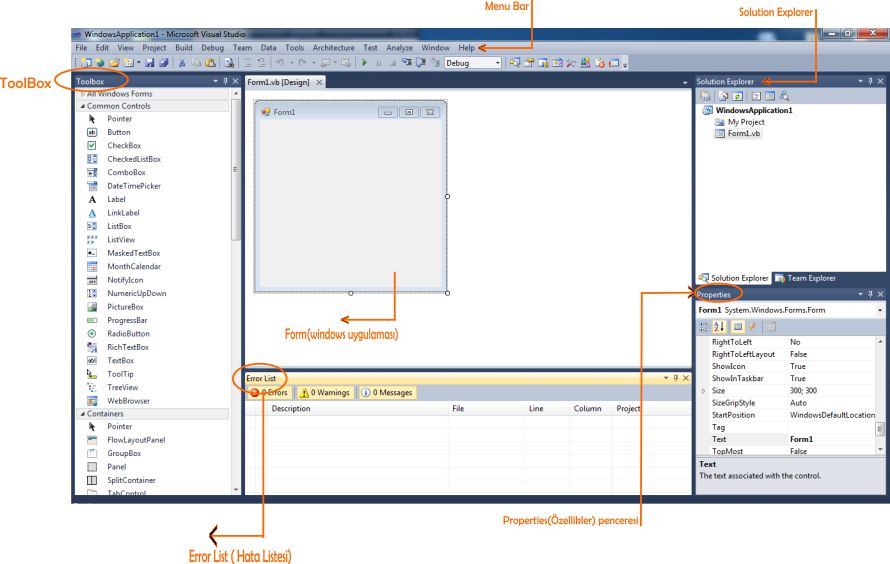Image resolution: width=890 pixels, height=564 pixels.
Task: Open Toolbox window position dropdown arrow
Action: [215, 81]
